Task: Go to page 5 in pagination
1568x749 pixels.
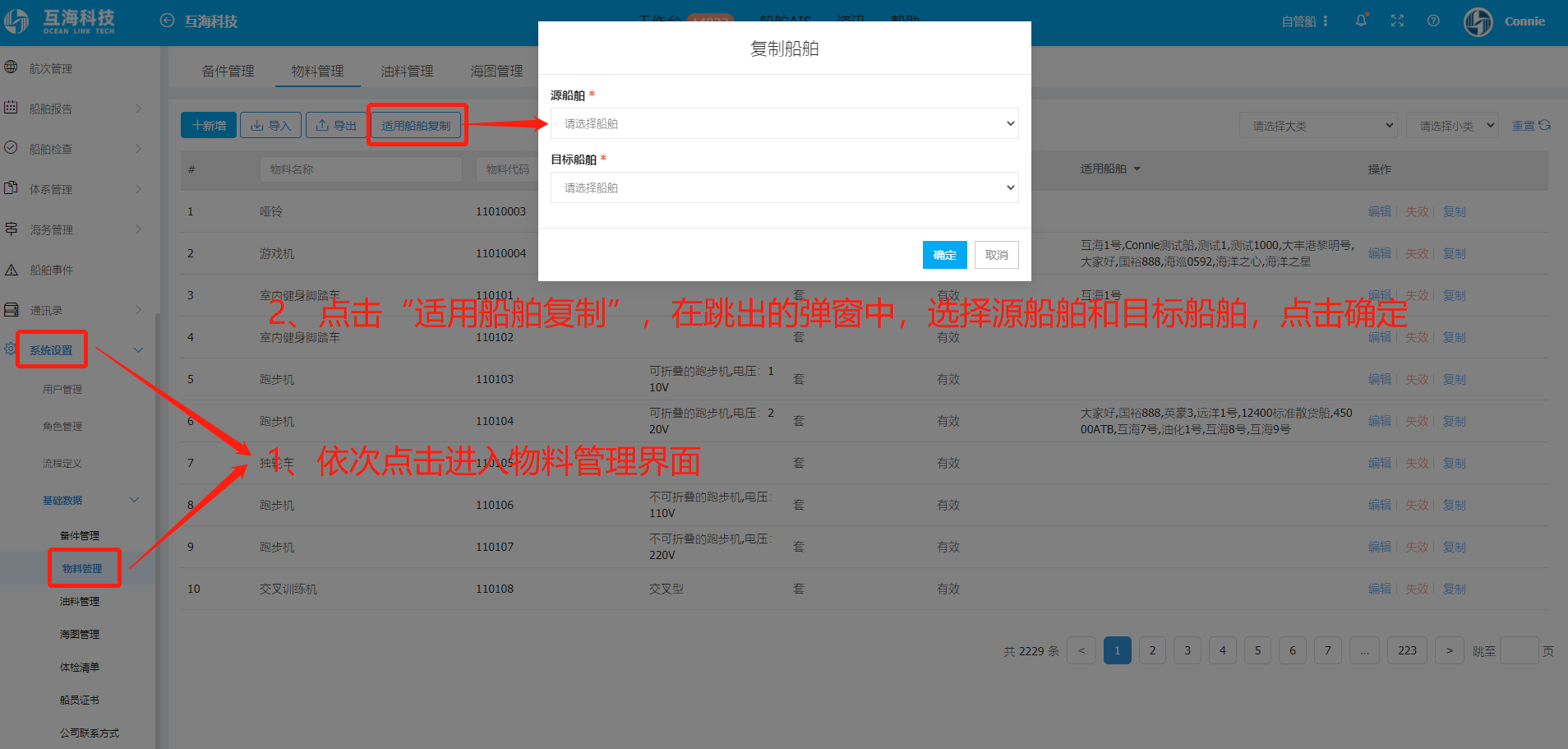Action: (1257, 650)
